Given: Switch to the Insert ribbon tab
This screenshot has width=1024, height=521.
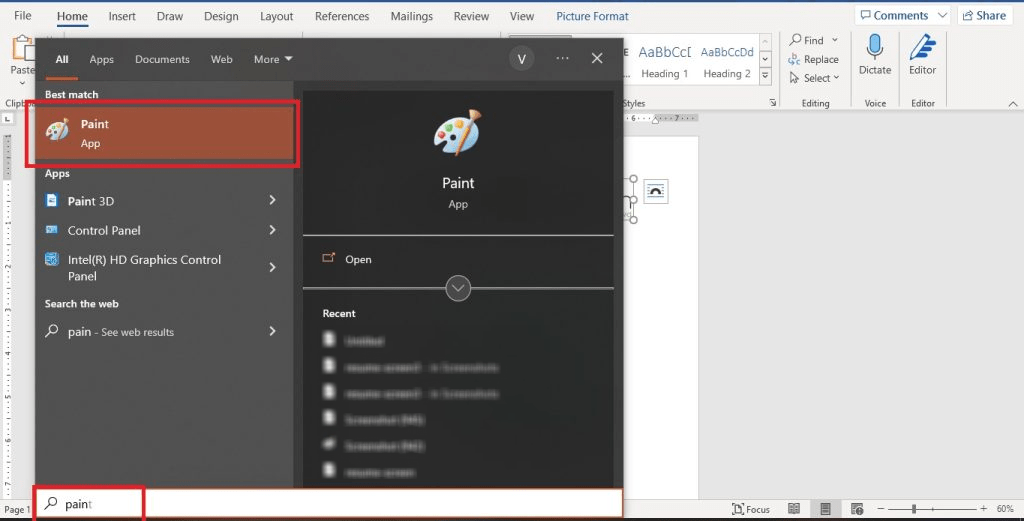Looking at the screenshot, I should point(122,16).
